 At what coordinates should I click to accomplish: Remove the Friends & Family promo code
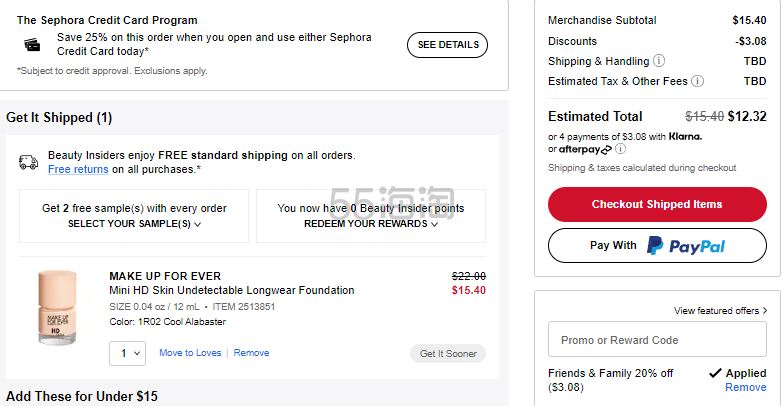(x=745, y=387)
